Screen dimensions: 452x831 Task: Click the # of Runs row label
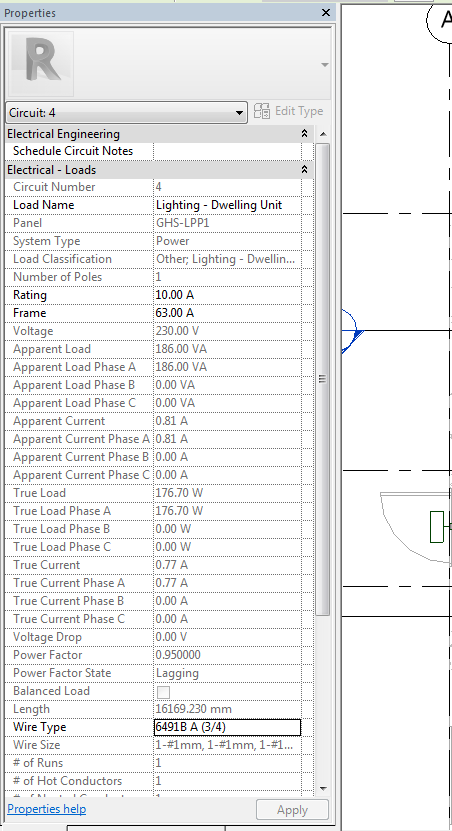(38, 764)
